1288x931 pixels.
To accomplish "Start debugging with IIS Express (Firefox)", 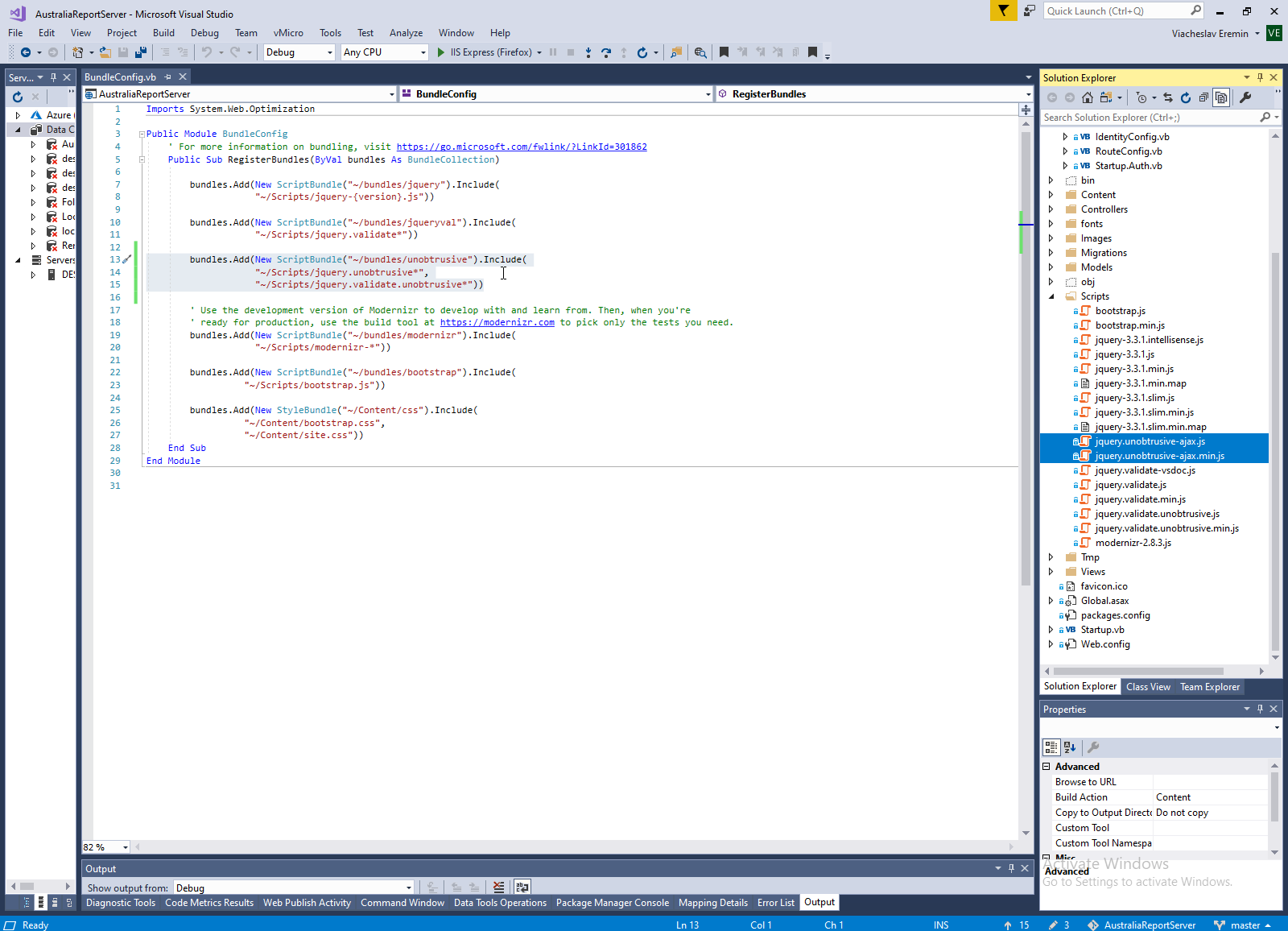I will click(x=440, y=52).
